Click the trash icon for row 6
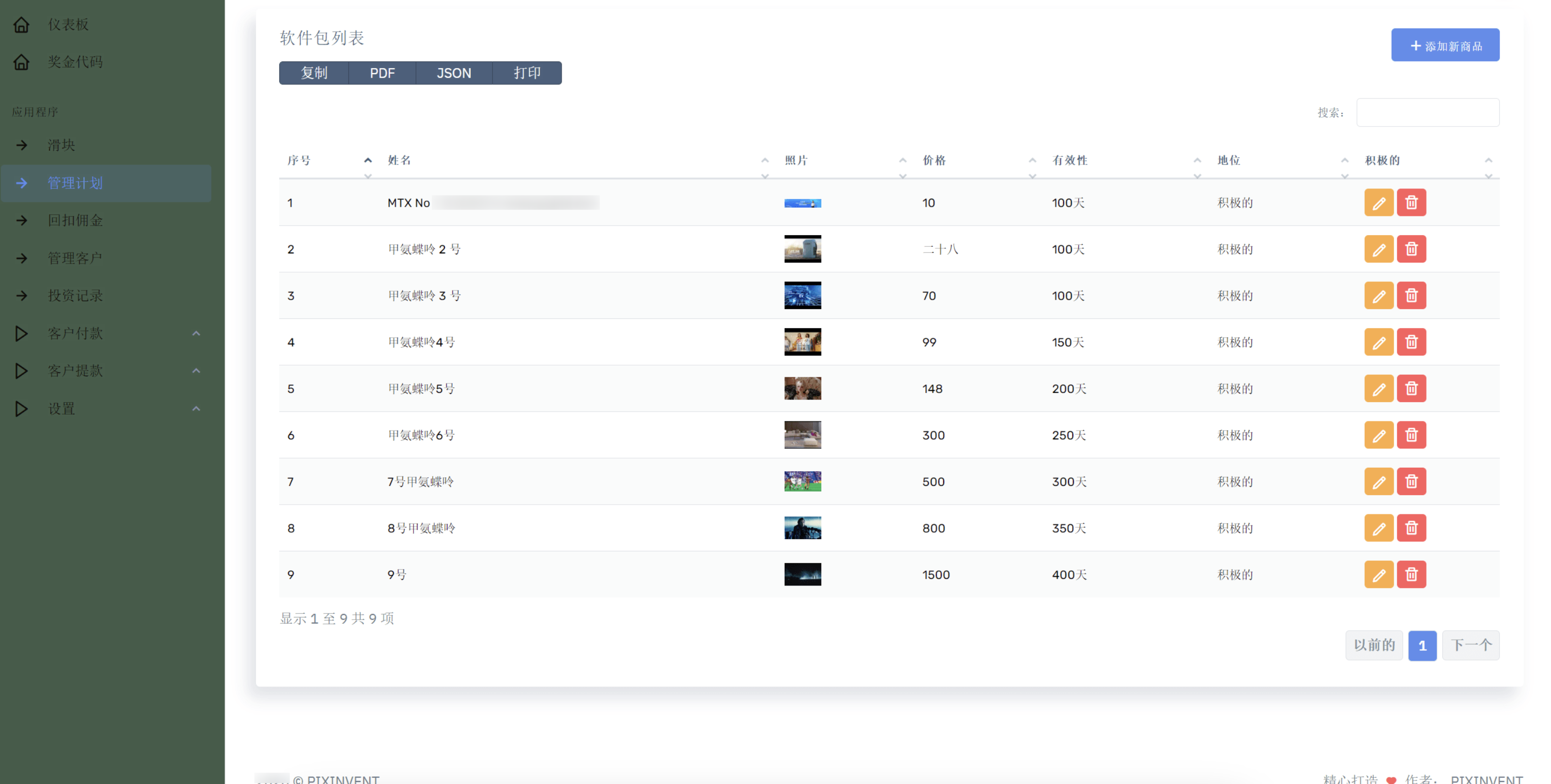 click(x=1411, y=435)
